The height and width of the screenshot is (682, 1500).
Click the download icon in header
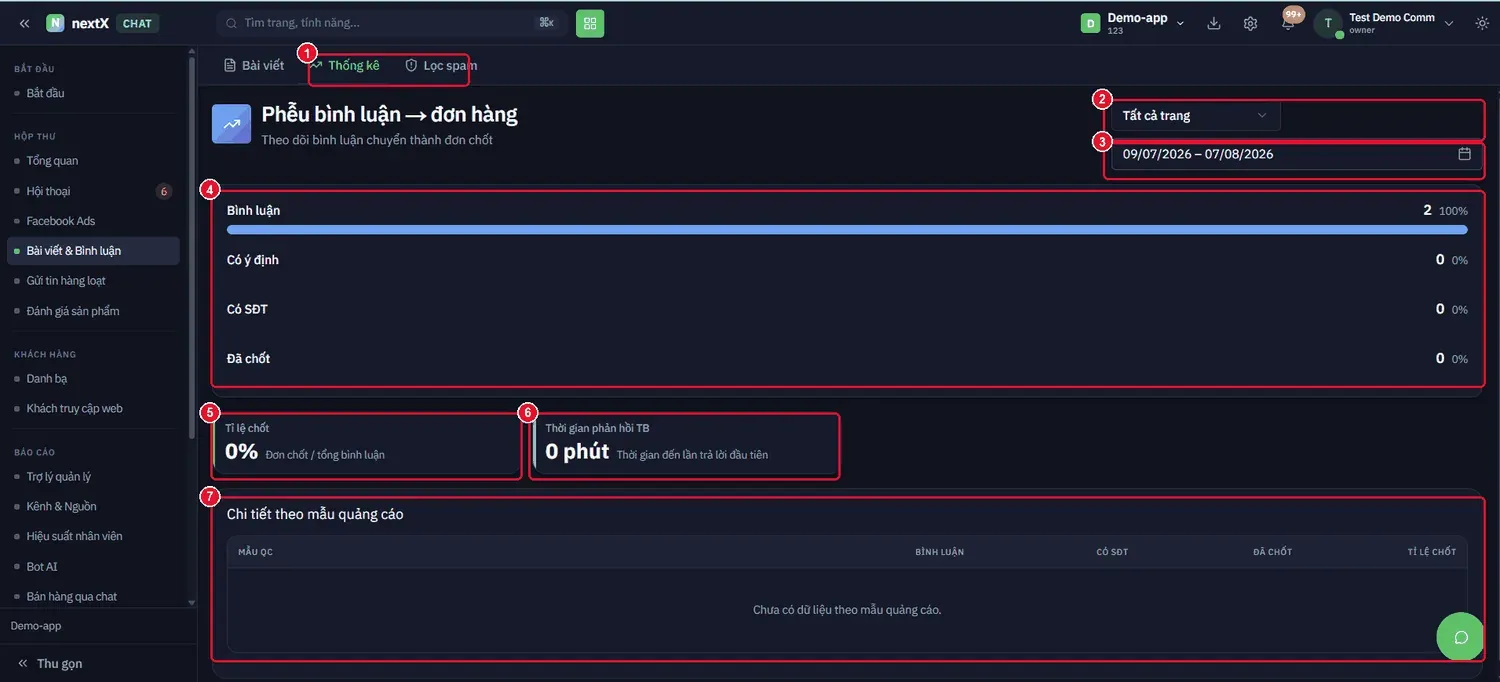pyautogui.click(x=1214, y=23)
